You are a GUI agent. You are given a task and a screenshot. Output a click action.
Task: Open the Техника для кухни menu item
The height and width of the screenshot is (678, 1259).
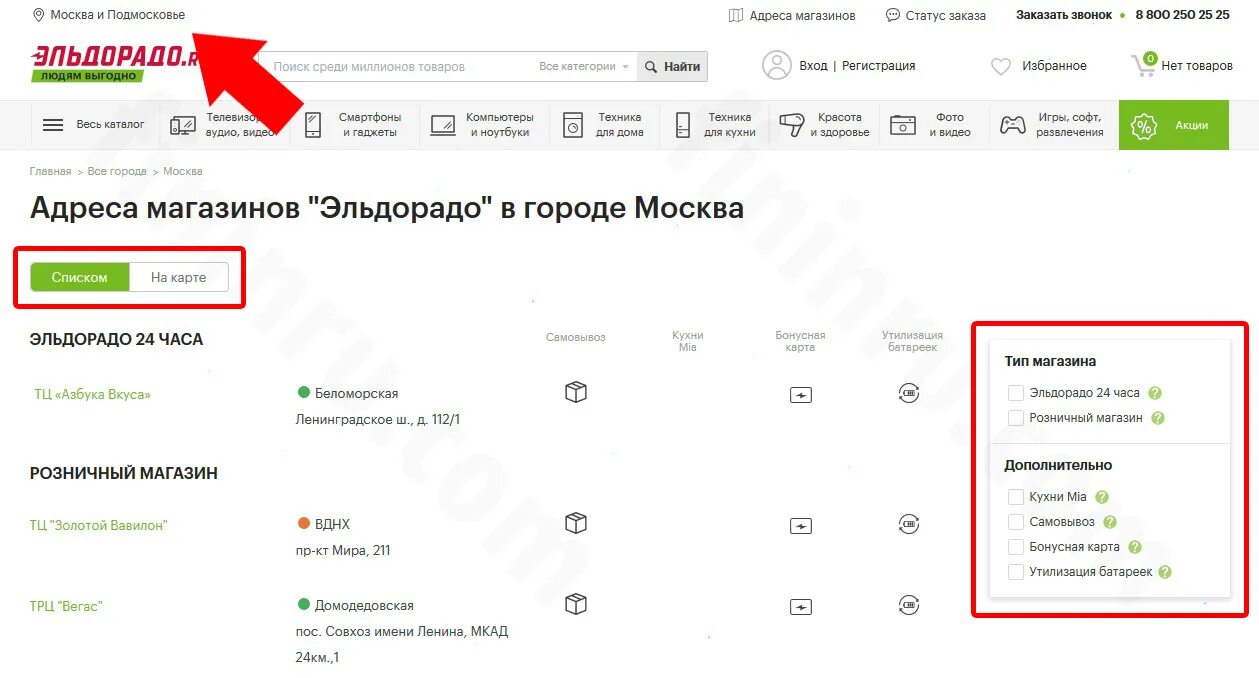click(x=715, y=125)
